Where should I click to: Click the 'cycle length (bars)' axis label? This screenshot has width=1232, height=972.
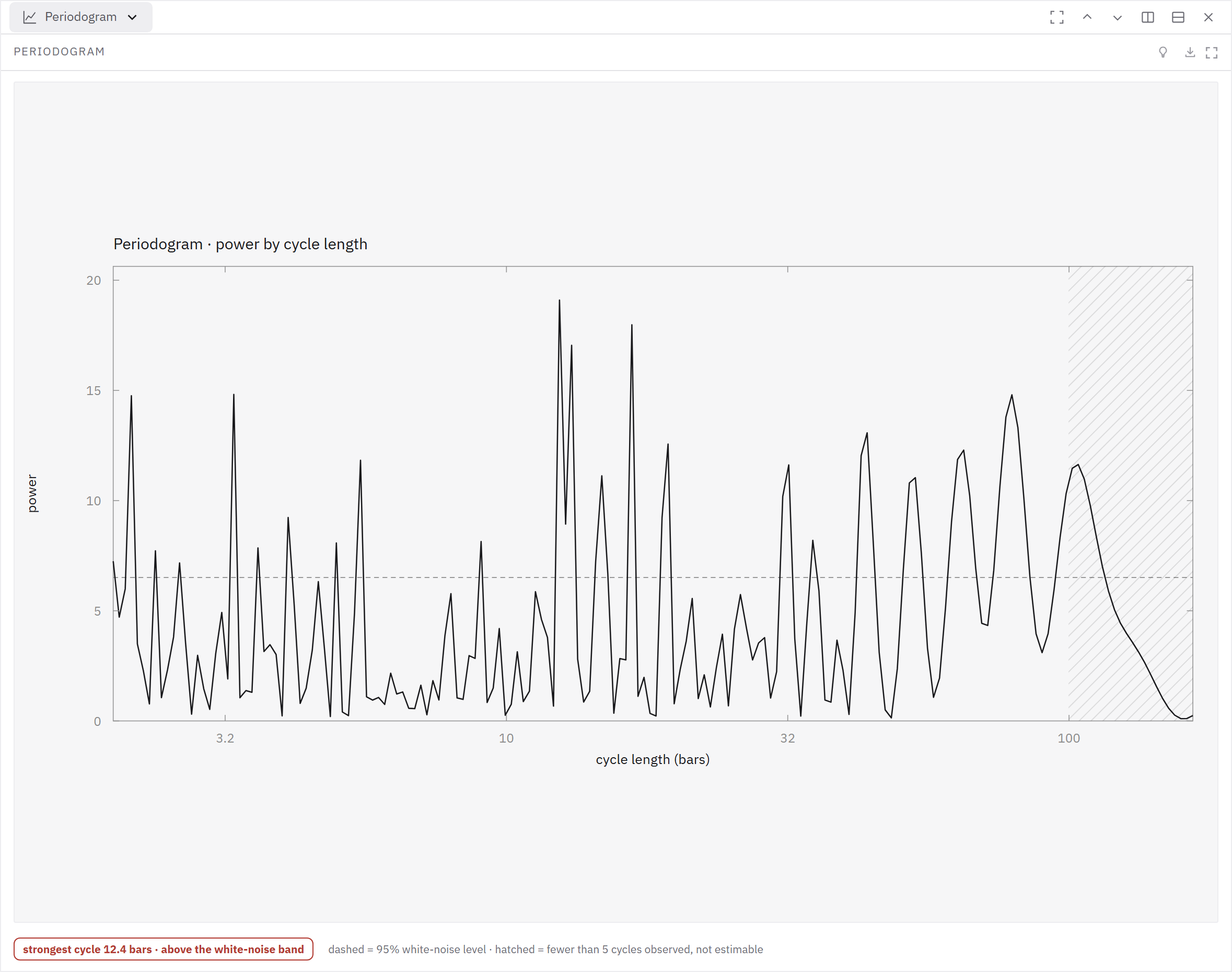point(653,760)
